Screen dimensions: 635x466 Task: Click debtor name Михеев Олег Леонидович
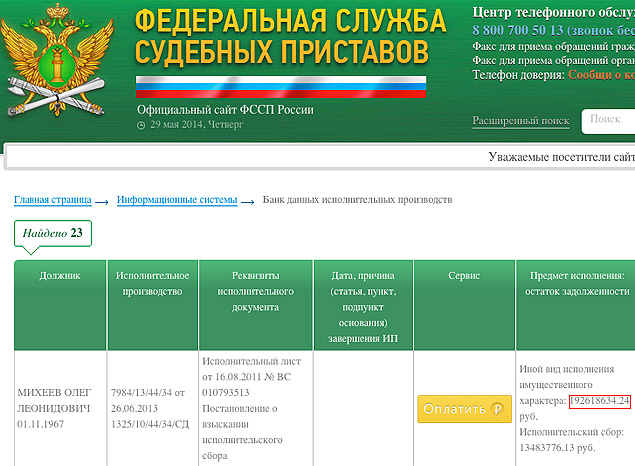coord(54,408)
